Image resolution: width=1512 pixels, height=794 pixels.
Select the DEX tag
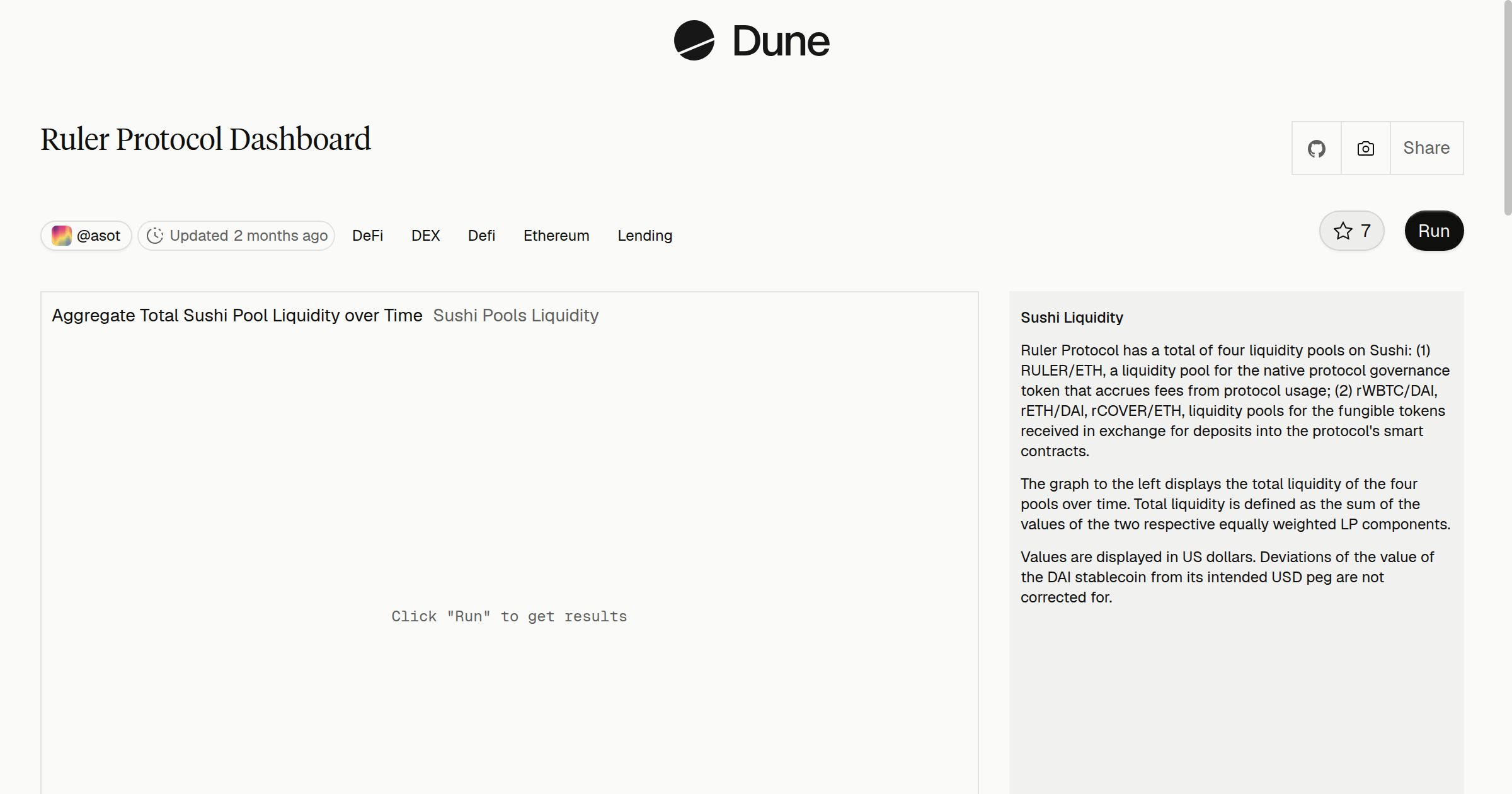point(425,236)
